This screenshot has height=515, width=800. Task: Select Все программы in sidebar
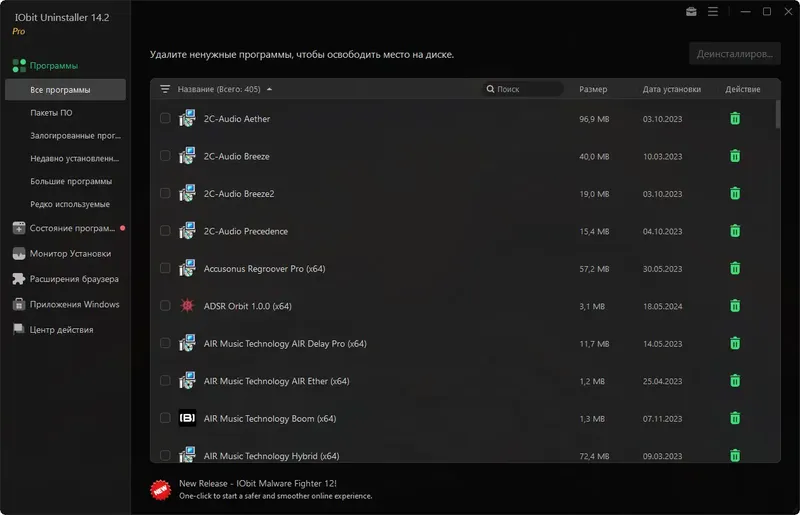65,90
